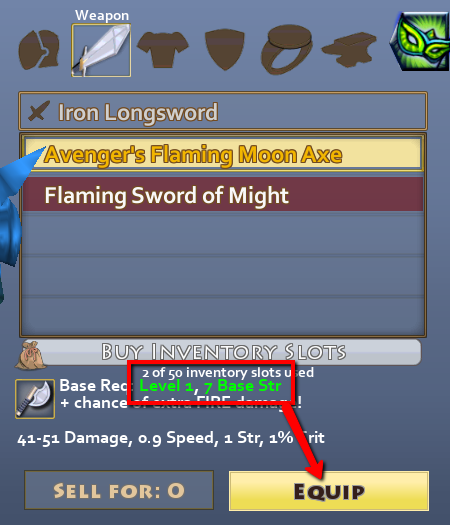The image size is (450, 525).
Task: Select the Weapon sword slot icon
Action: click(x=101, y=50)
